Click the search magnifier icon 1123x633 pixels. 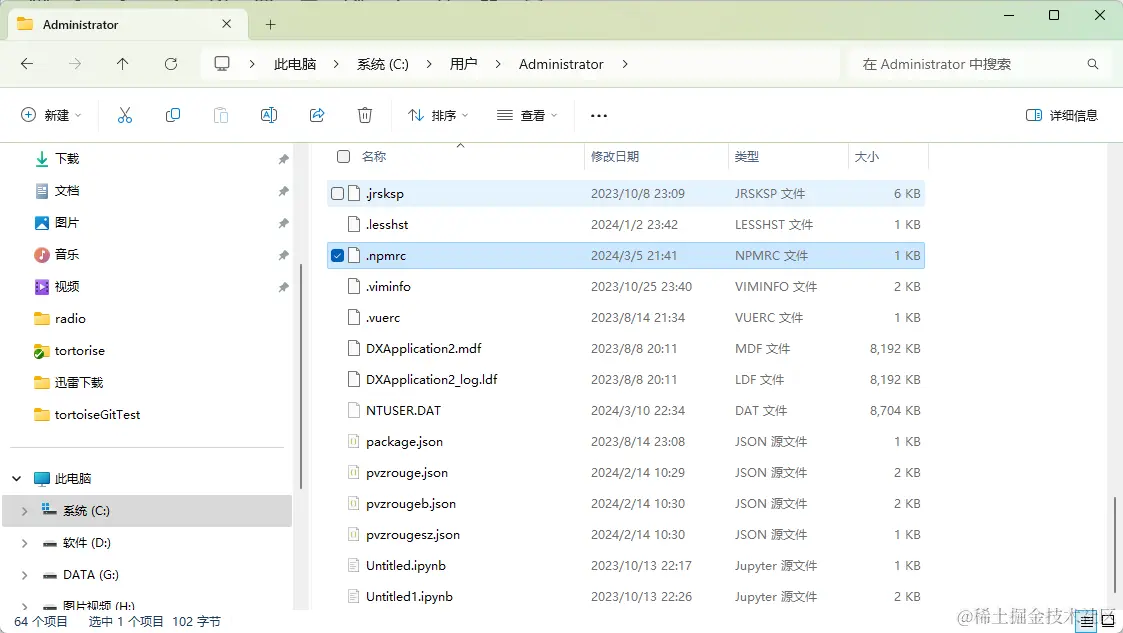pyautogui.click(x=1092, y=64)
